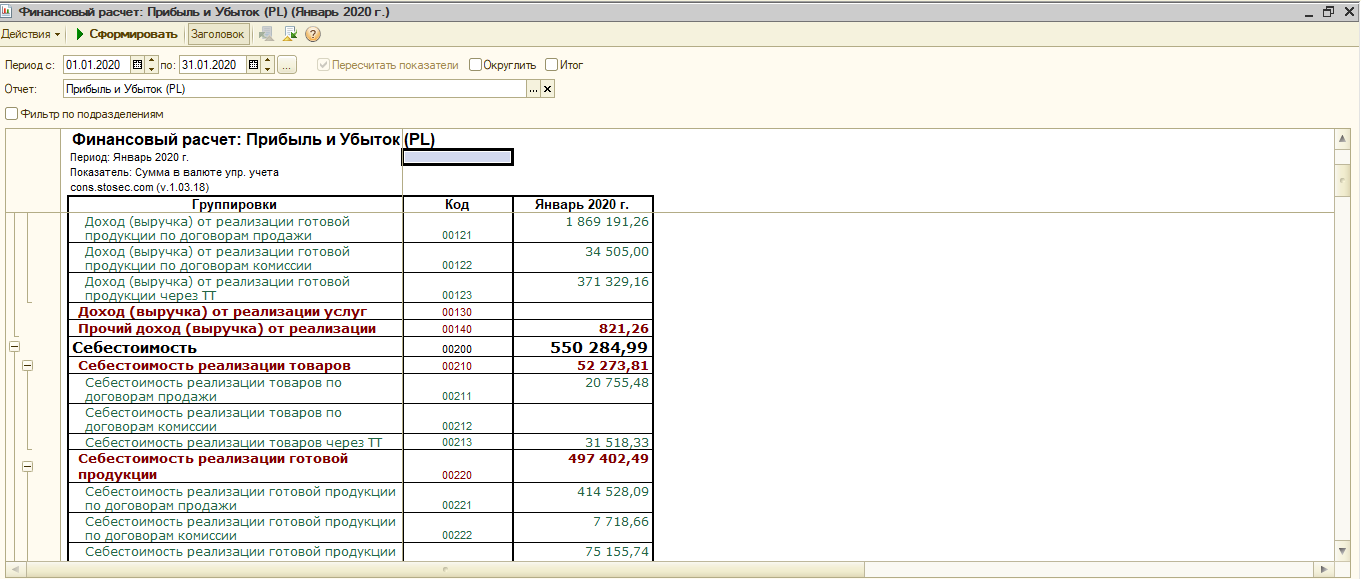1361x579 pixels.
Task: Collapse Себестоимость реализации товаров group
Action: [x=27, y=366]
